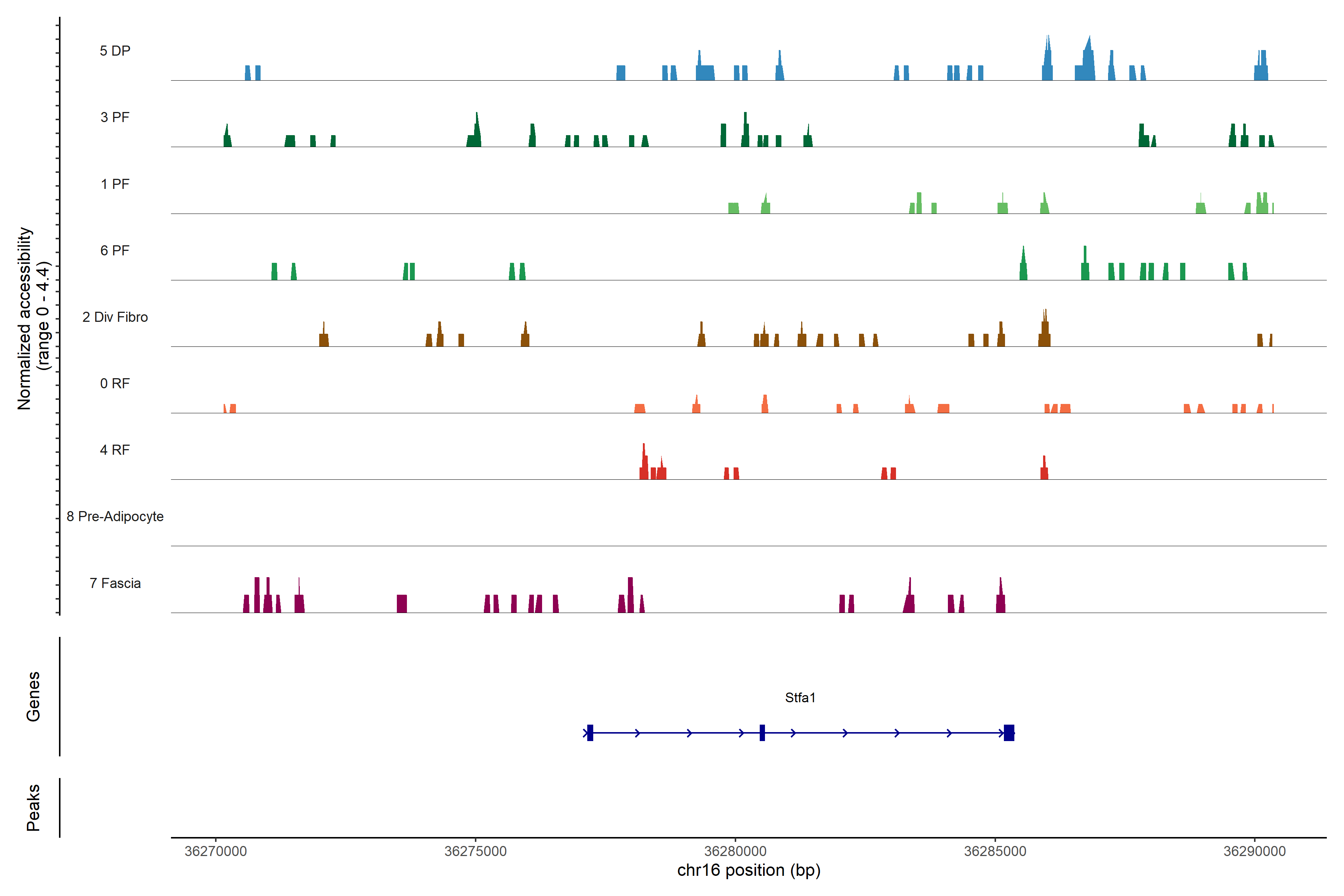Select the 5 DP track label
The height and width of the screenshot is (896, 1344).
[x=115, y=51]
